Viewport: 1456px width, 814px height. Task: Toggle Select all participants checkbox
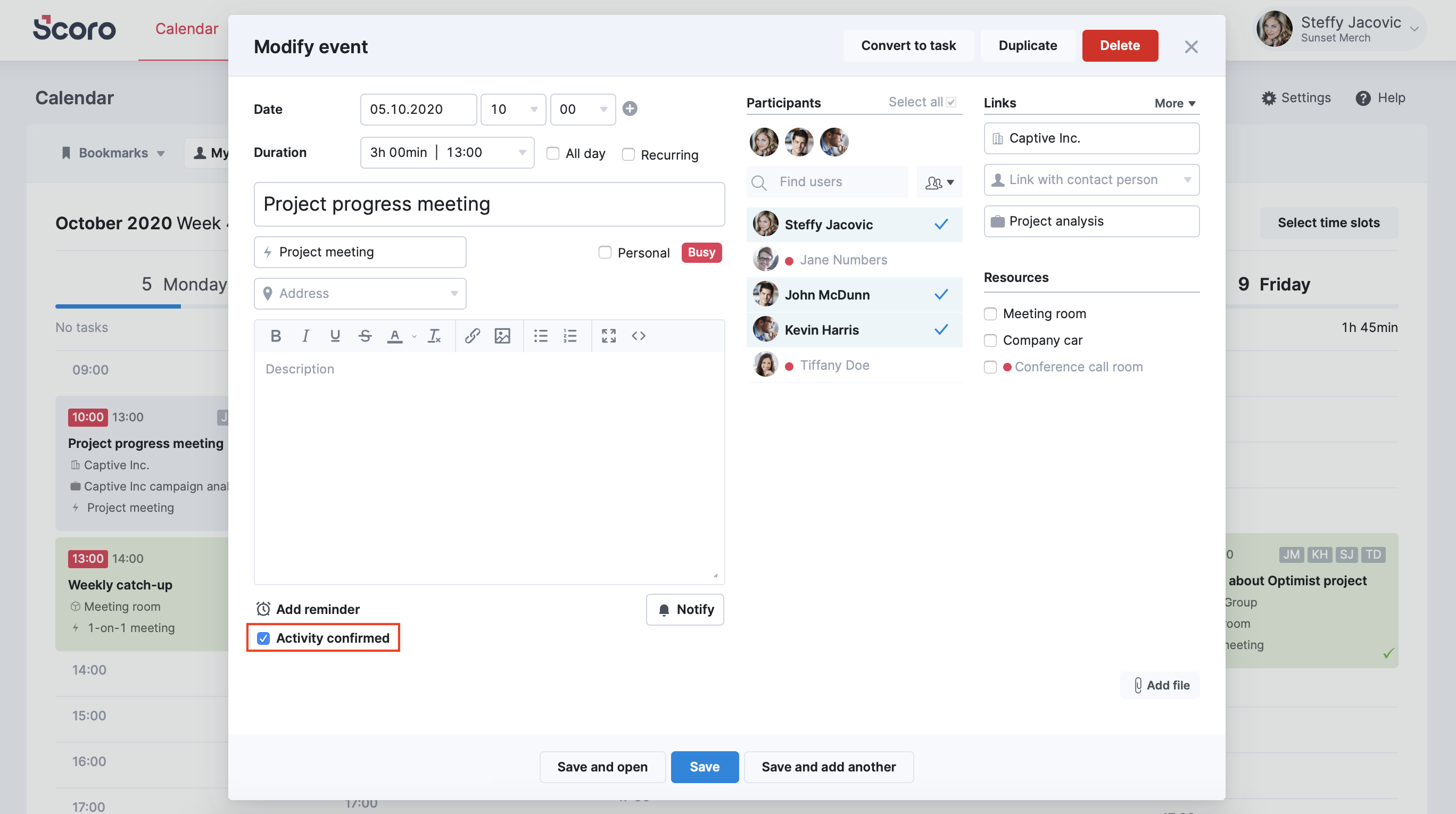click(x=952, y=102)
